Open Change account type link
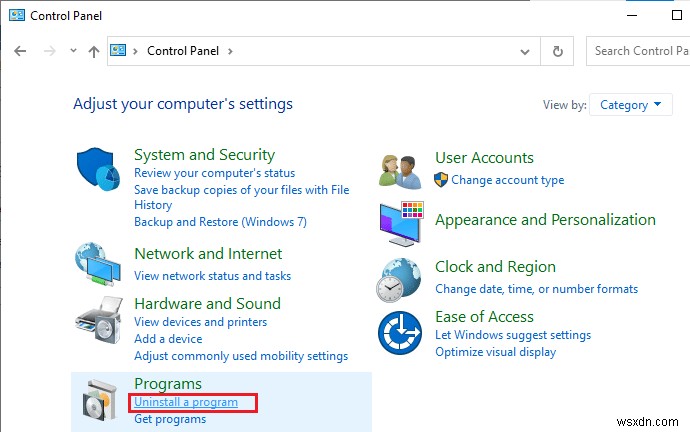The width and height of the screenshot is (690, 432). 507,180
